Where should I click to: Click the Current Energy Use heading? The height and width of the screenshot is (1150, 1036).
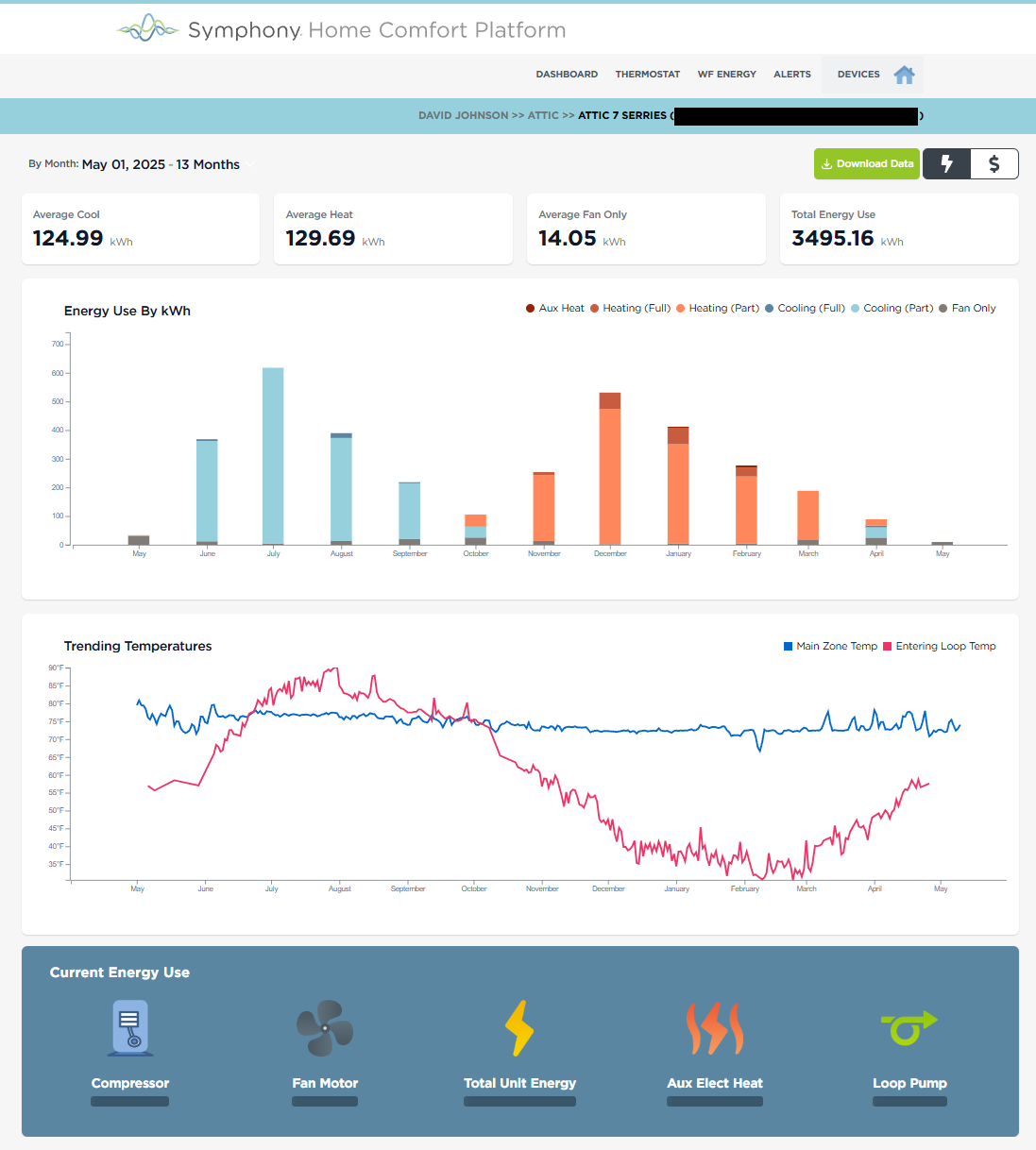click(x=120, y=972)
